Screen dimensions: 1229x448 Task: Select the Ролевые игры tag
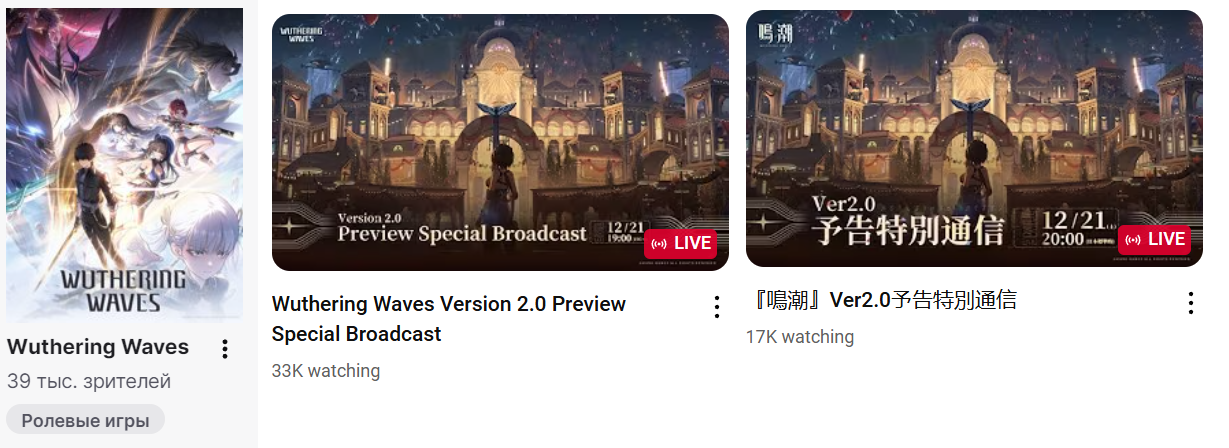click(x=85, y=421)
